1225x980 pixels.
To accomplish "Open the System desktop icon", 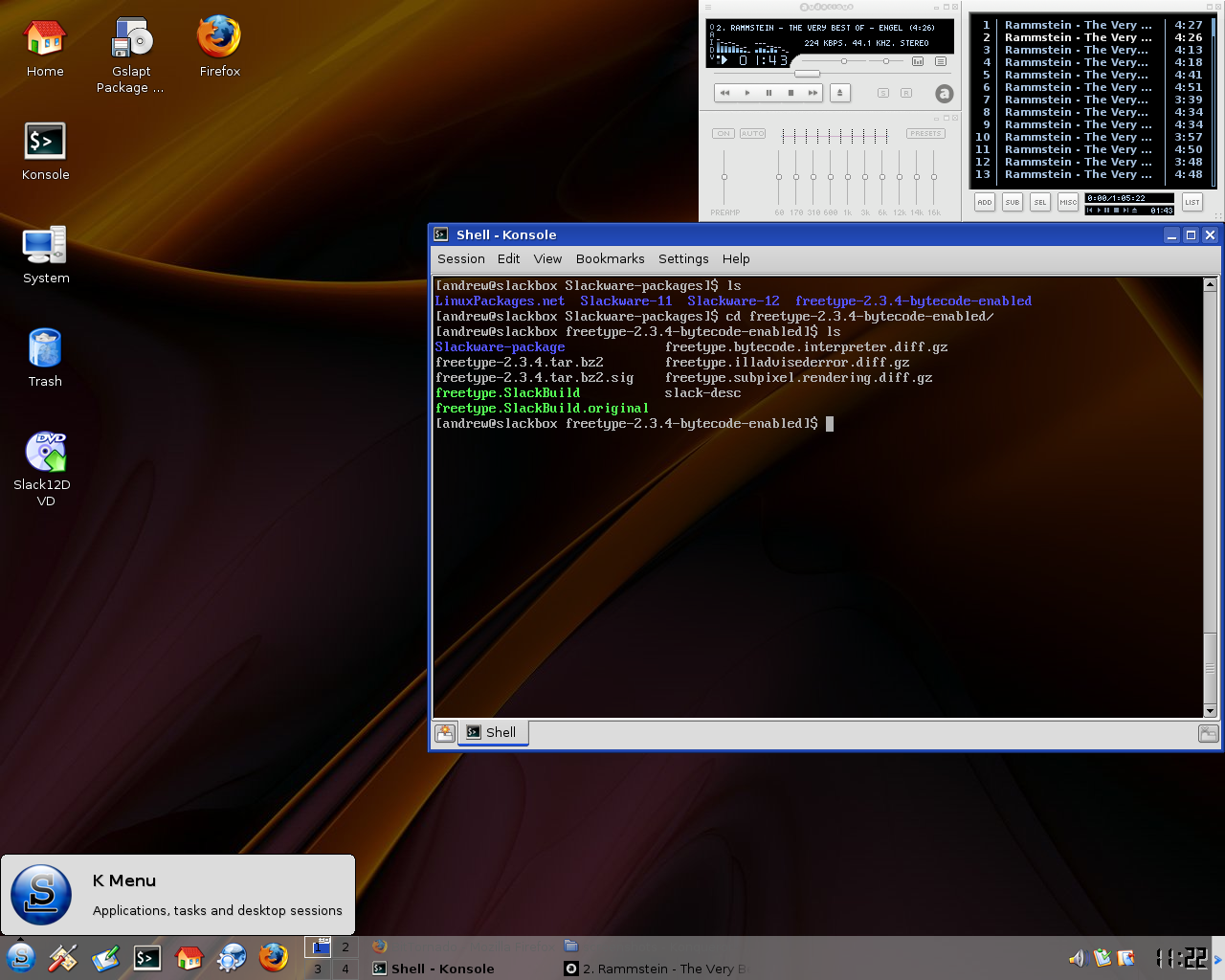I will point(45,255).
